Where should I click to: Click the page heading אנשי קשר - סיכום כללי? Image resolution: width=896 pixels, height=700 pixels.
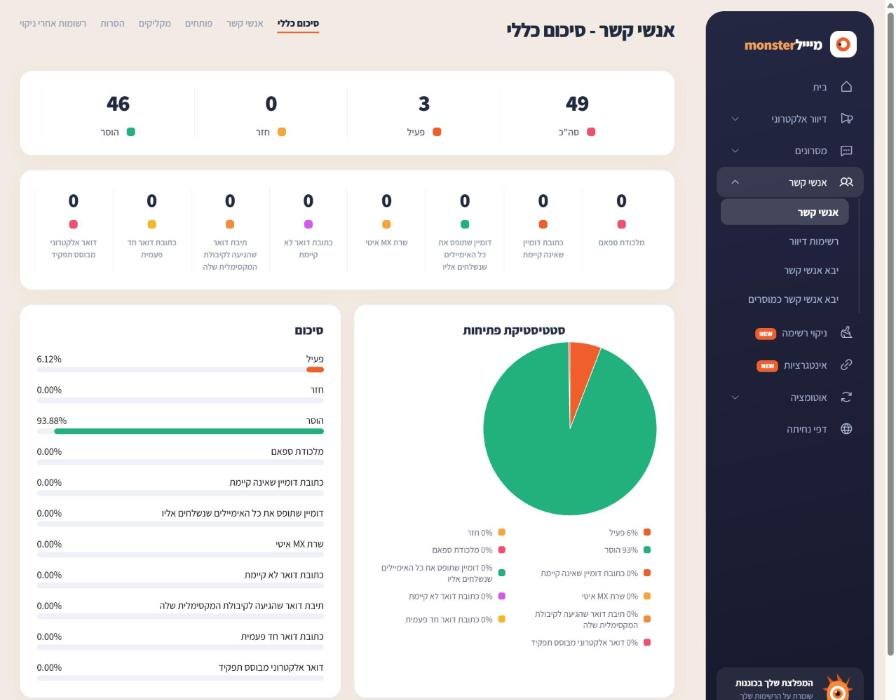click(590, 30)
